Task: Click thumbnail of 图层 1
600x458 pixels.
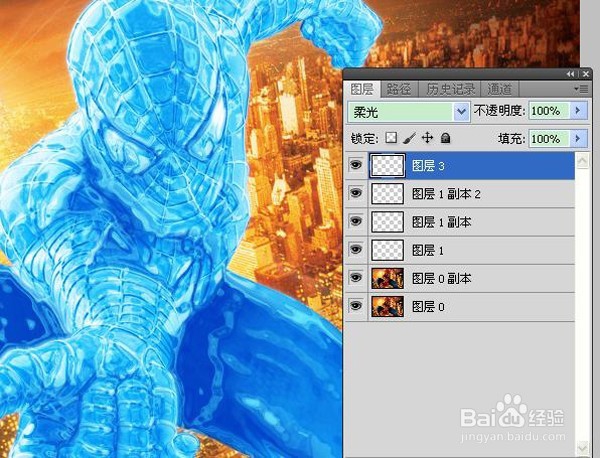Action: [x=387, y=250]
